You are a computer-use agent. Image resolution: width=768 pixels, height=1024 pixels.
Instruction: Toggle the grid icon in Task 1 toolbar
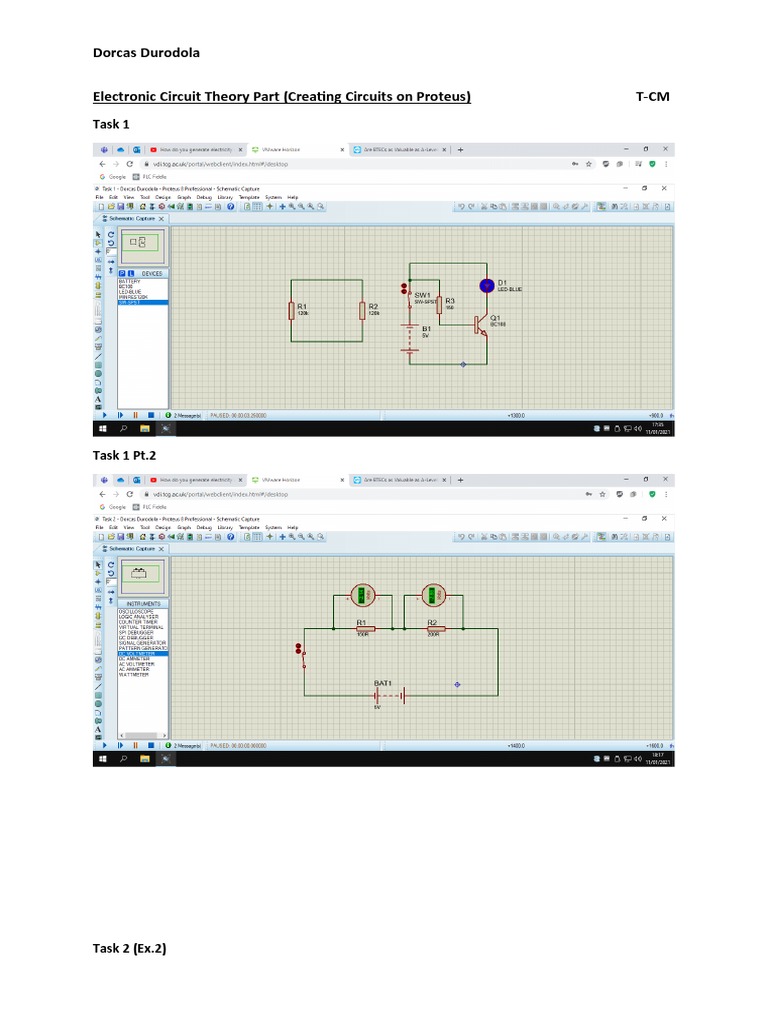[258, 206]
